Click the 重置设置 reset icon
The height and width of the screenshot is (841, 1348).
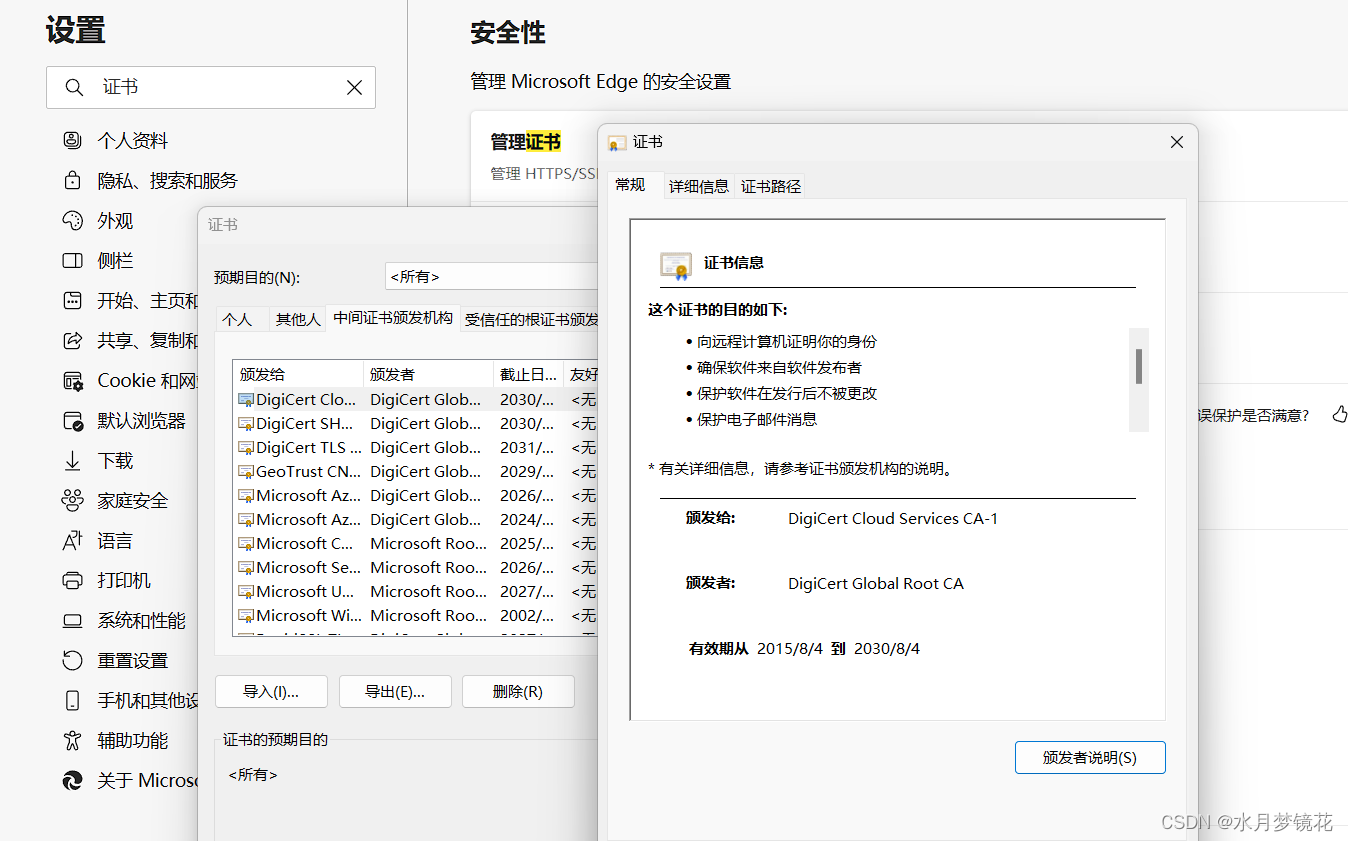point(72,661)
